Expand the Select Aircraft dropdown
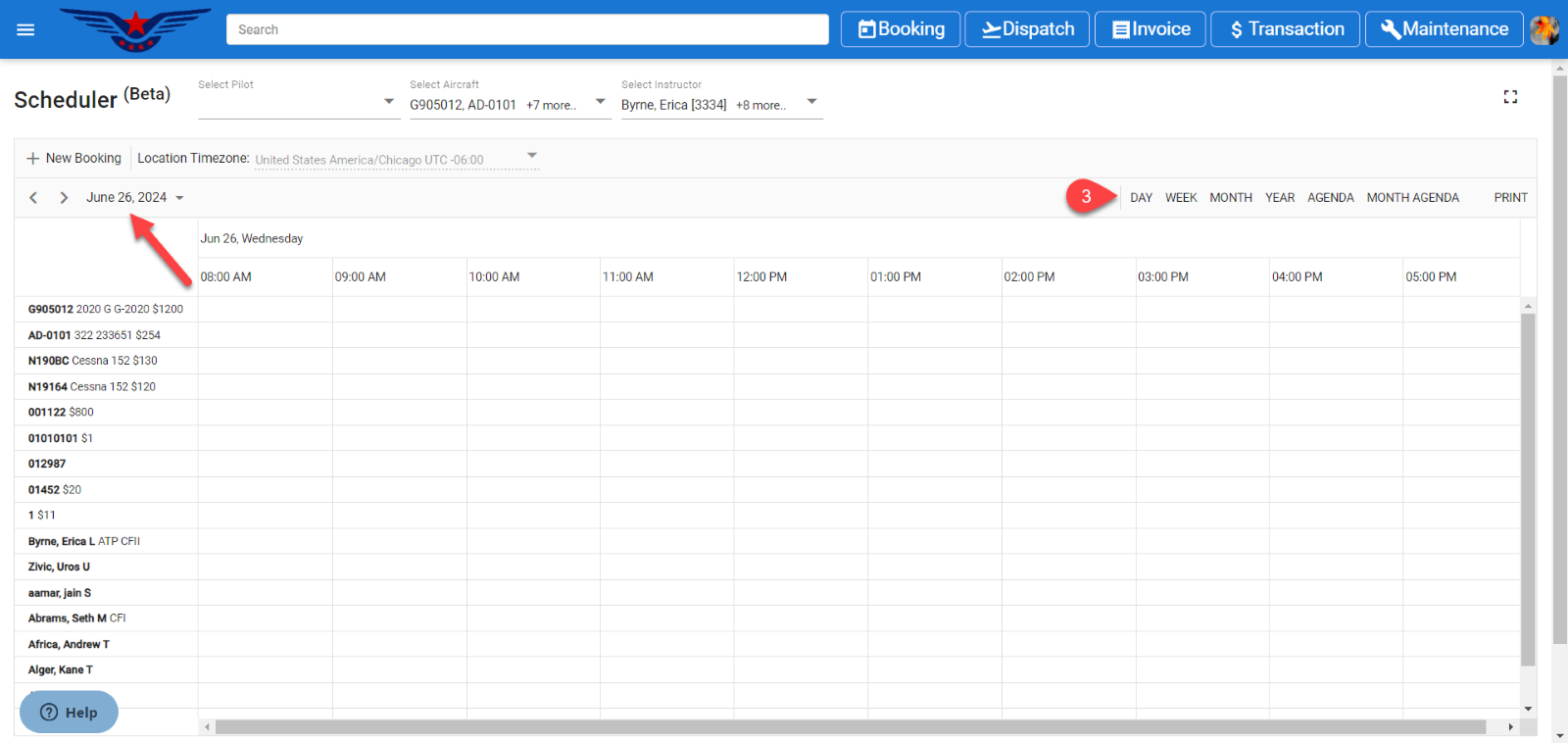The width and height of the screenshot is (1568, 743). 600,102
